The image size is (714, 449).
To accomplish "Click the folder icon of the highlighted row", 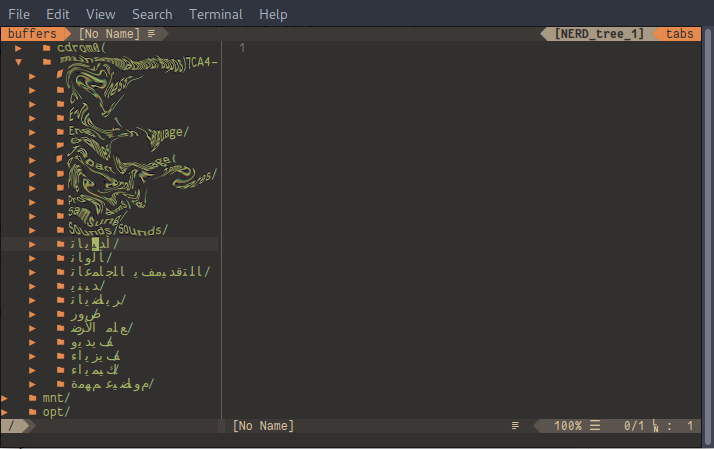I will coord(61,244).
